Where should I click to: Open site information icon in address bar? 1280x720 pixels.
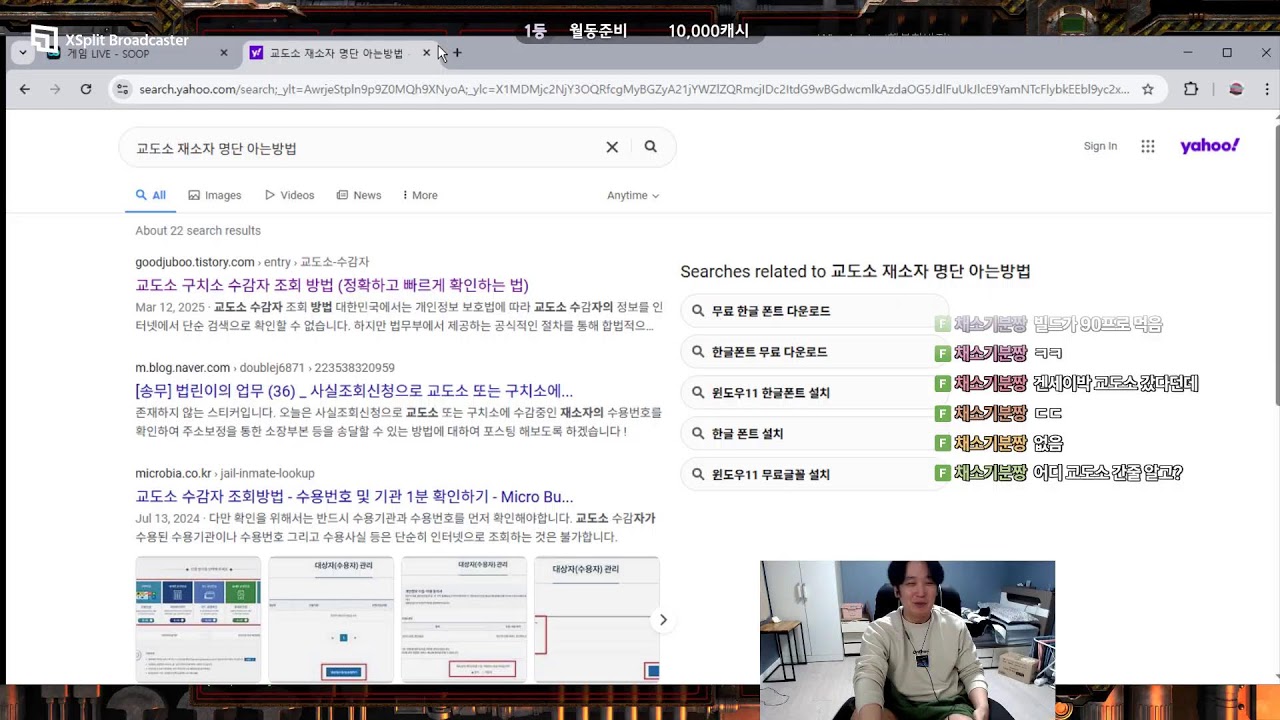tap(122, 89)
